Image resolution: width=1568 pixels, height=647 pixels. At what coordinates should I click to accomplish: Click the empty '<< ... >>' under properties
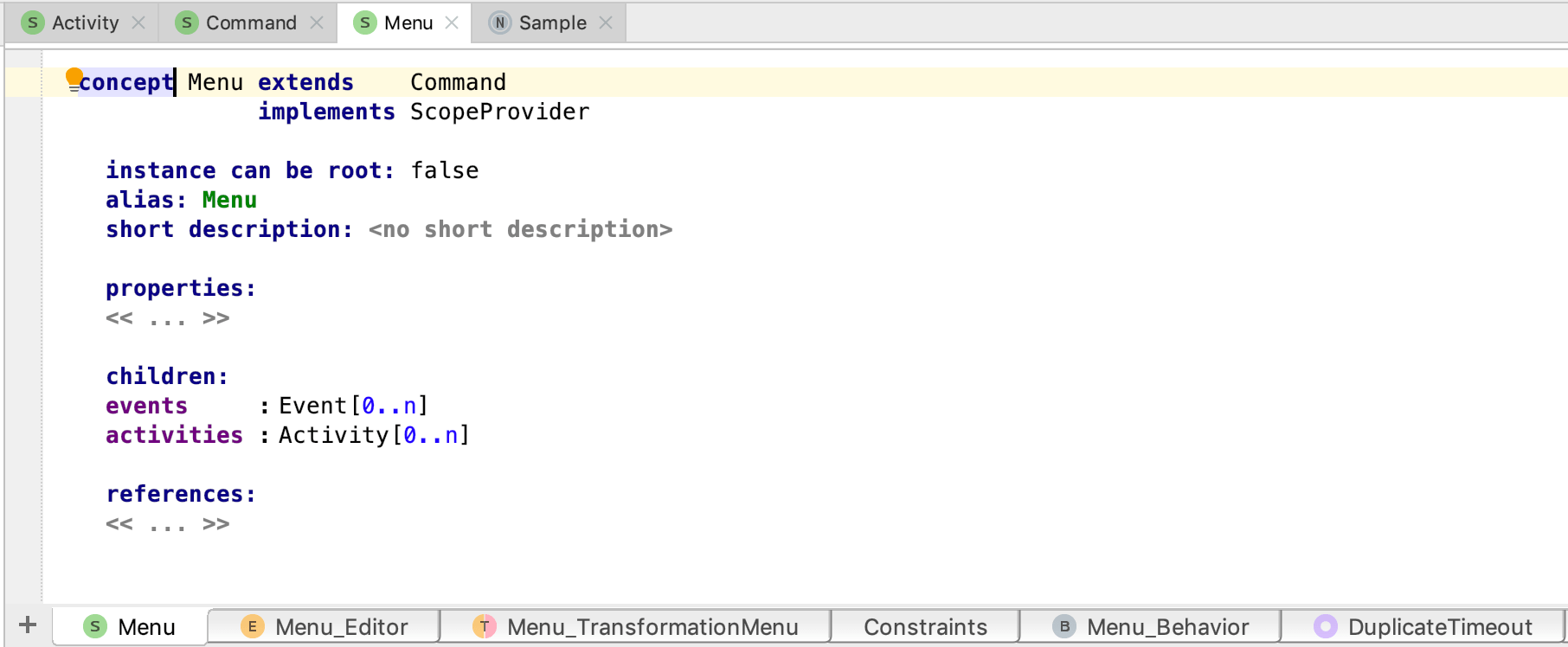[x=167, y=318]
